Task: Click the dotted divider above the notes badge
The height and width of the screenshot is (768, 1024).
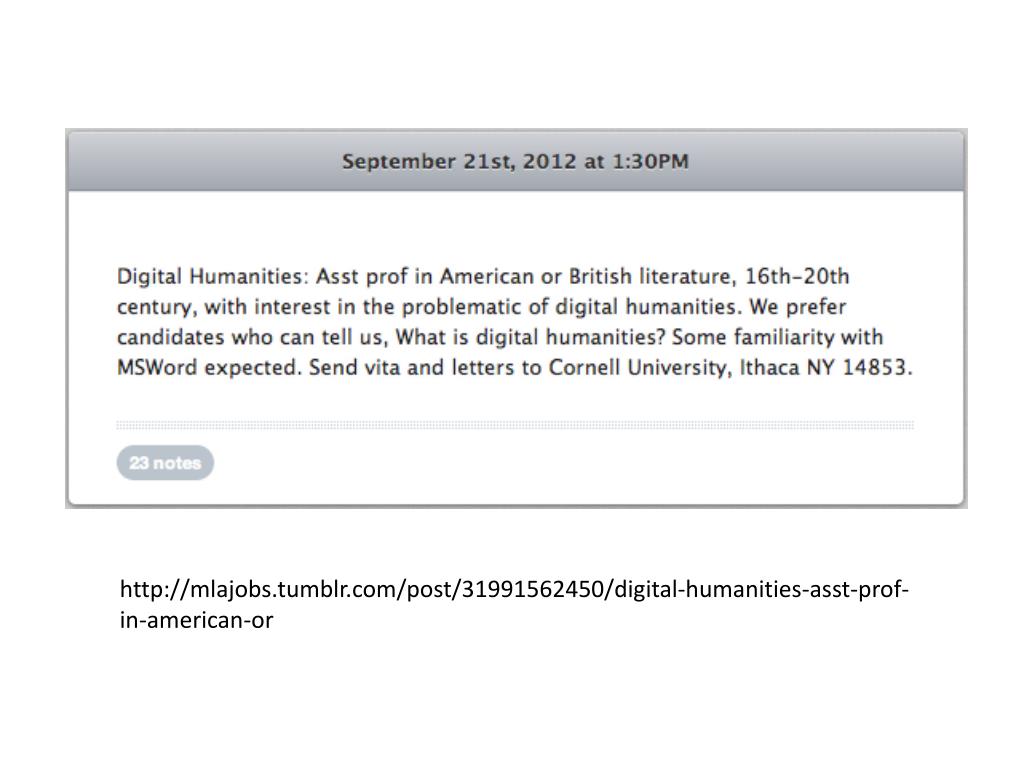Action: click(x=515, y=425)
